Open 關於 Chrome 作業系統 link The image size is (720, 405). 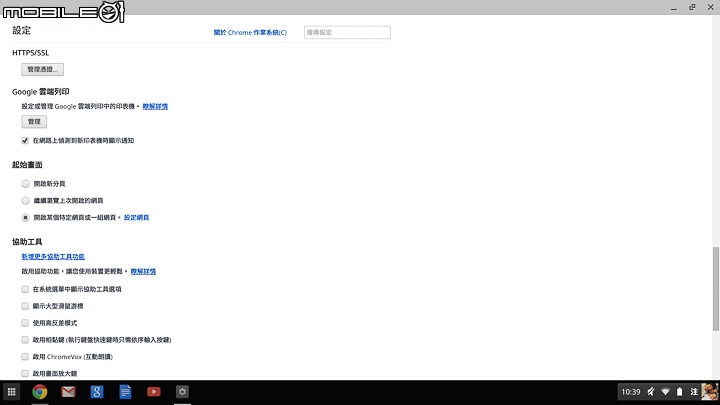250,33
